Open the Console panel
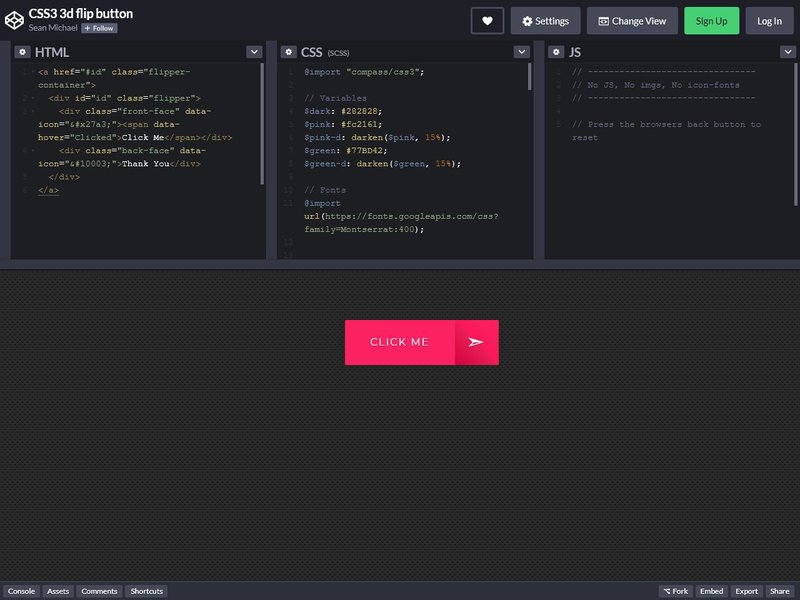Screen dimensions: 800x600 (x=21, y=591)
